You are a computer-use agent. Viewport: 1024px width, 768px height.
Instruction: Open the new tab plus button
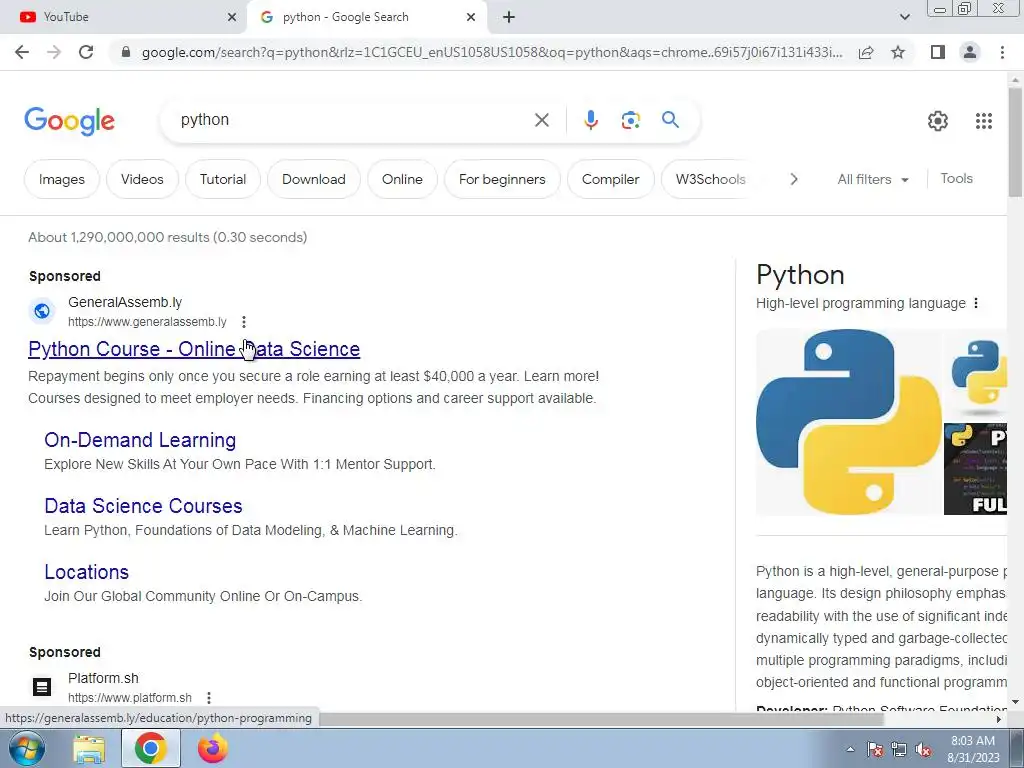pyautogui.click(x=509, y=17)
